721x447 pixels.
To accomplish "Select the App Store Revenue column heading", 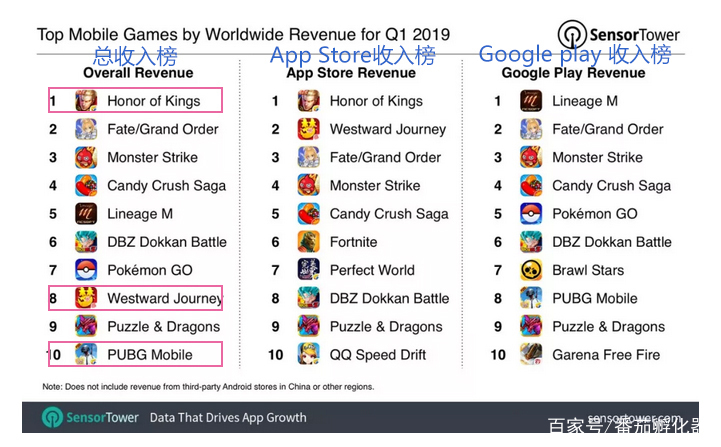I will pos(351,73).
